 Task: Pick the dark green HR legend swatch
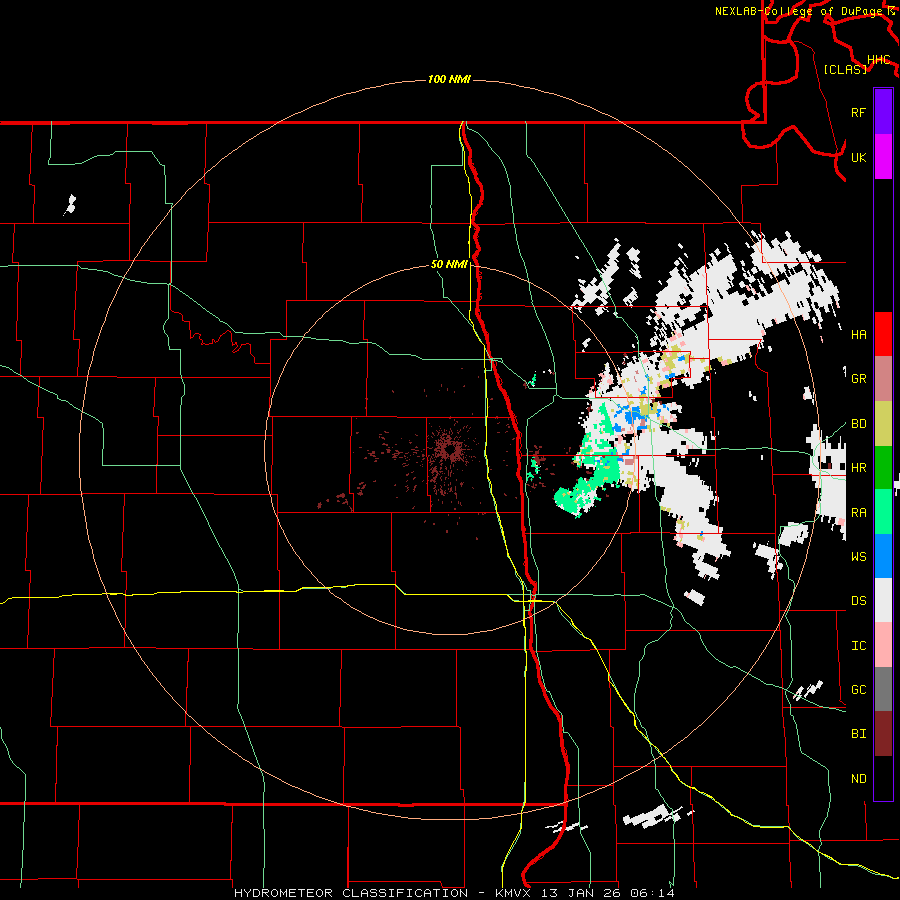[x=883, y=467]
